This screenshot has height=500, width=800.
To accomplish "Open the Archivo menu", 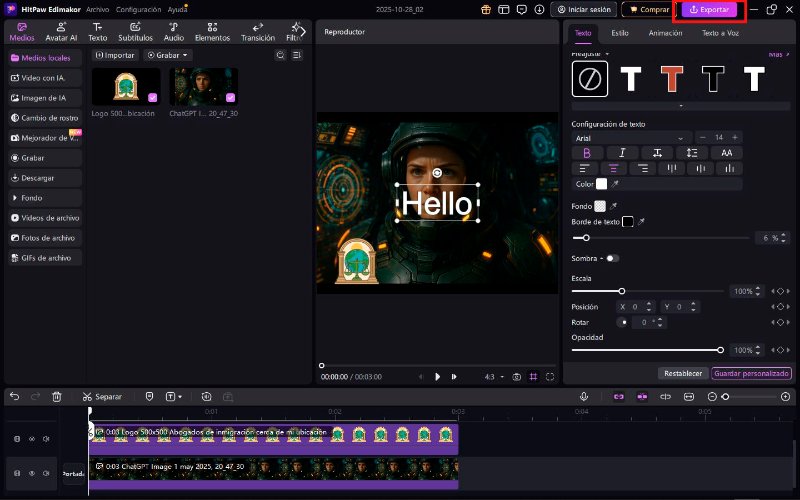I will click(x=97, y=9).
